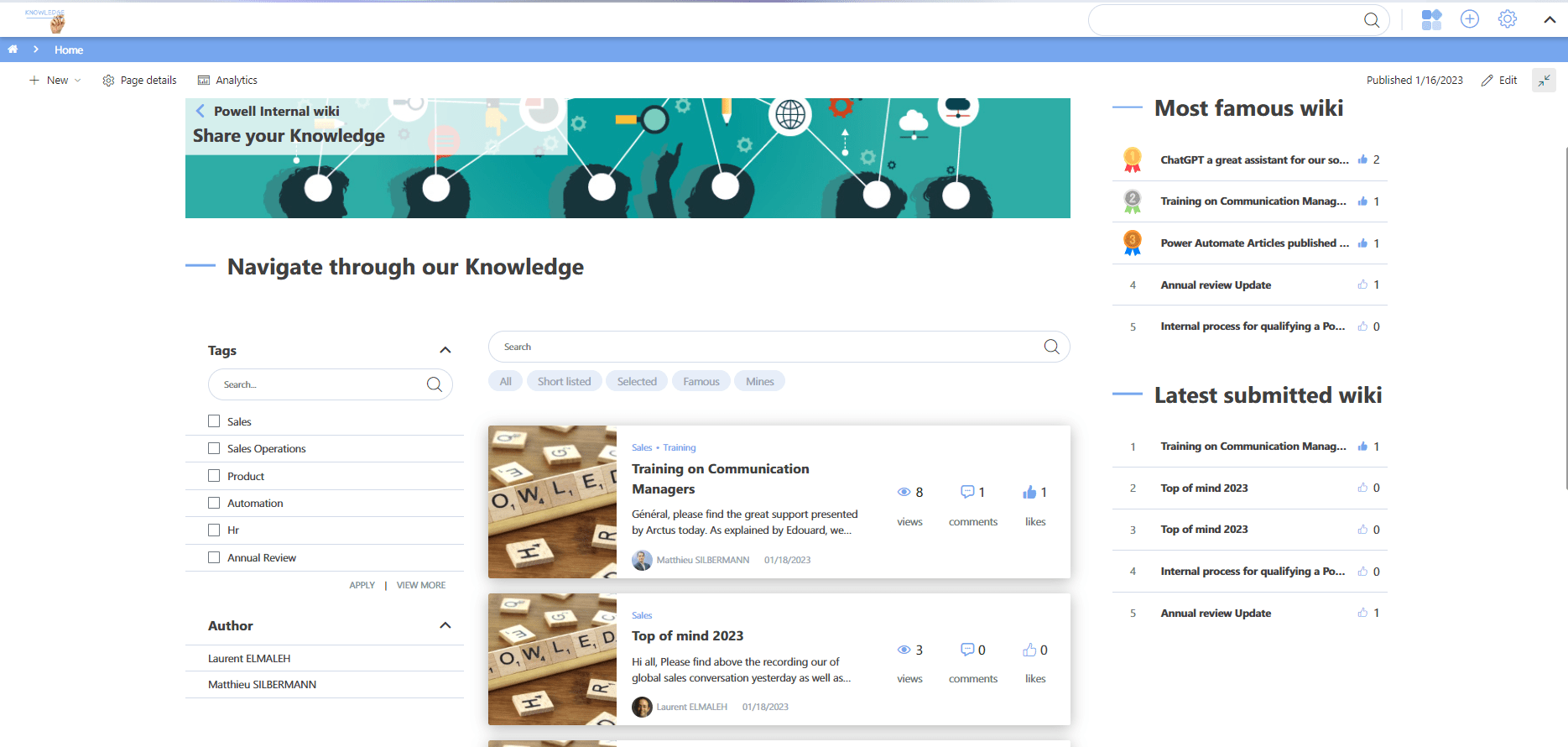This screenshot has height=747, width=1568.
Task: Like the Top of mind 2023 article card
Action: coord(1029,650)
